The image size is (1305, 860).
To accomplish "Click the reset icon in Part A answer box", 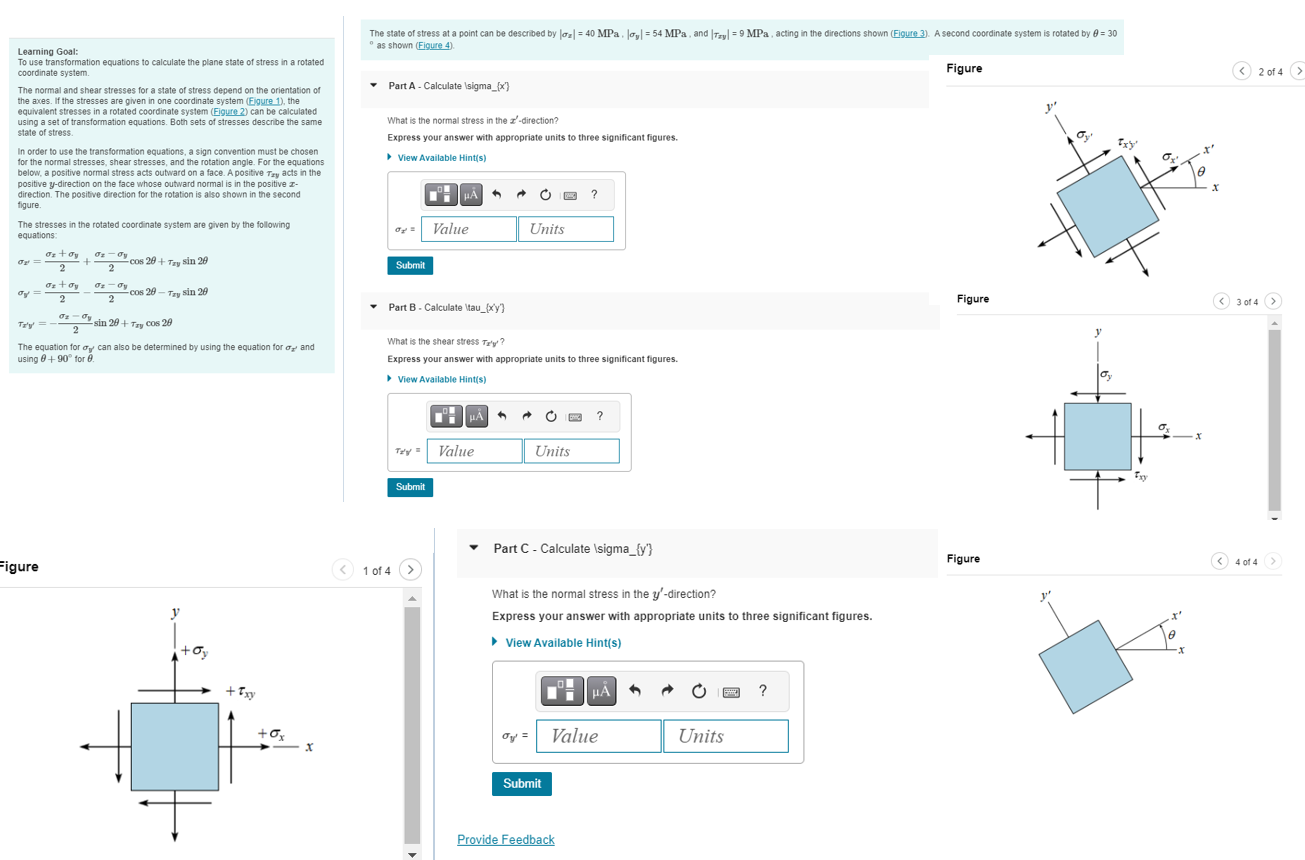I will click(546, 194).
